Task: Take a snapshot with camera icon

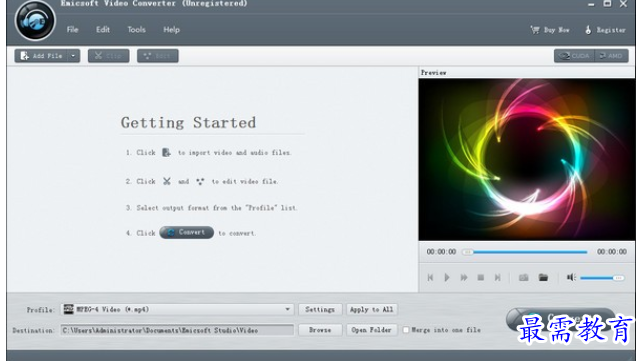Action: (x=524, y=278)
